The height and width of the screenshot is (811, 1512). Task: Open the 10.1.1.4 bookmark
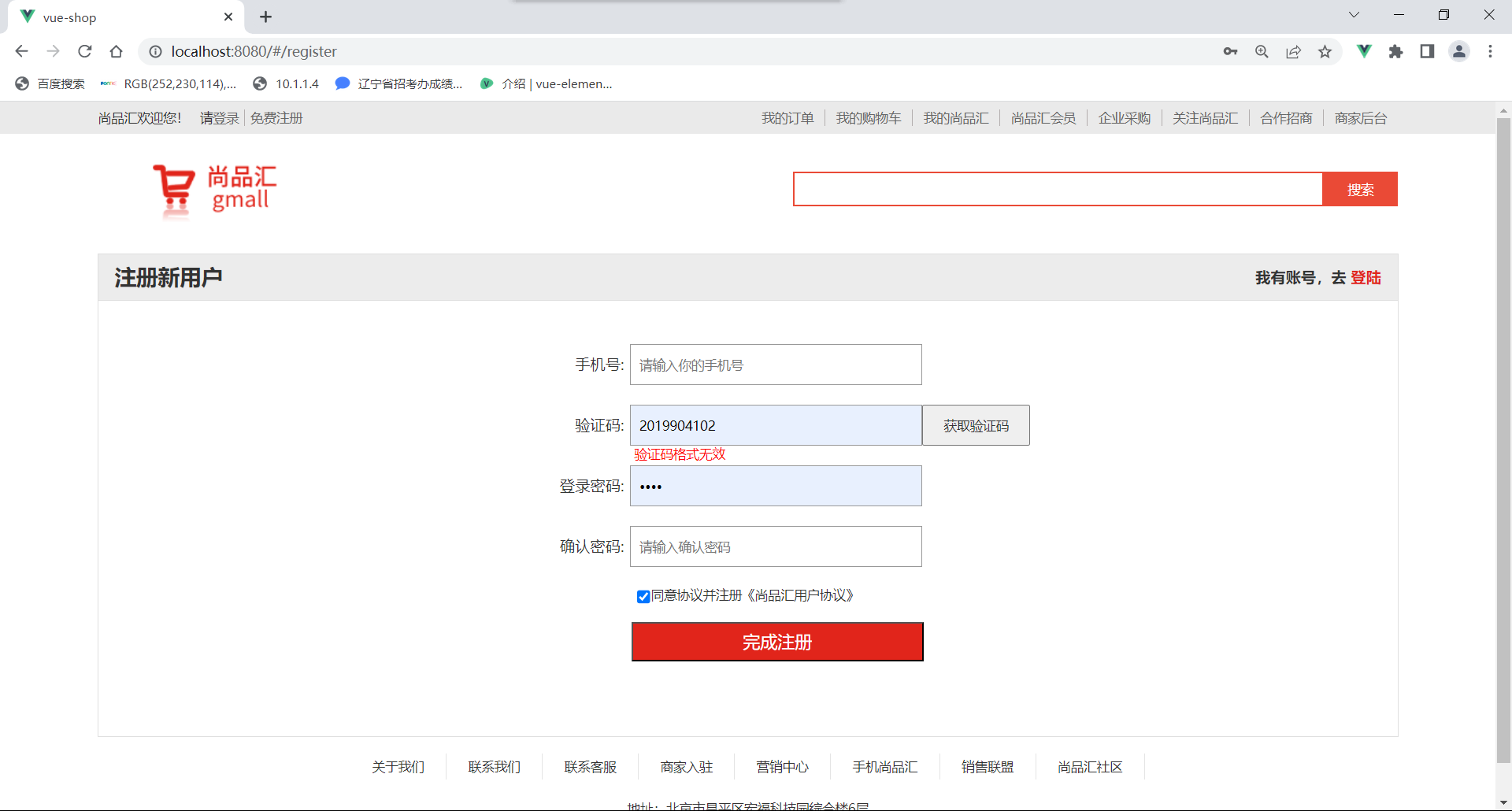coord(286,83)
